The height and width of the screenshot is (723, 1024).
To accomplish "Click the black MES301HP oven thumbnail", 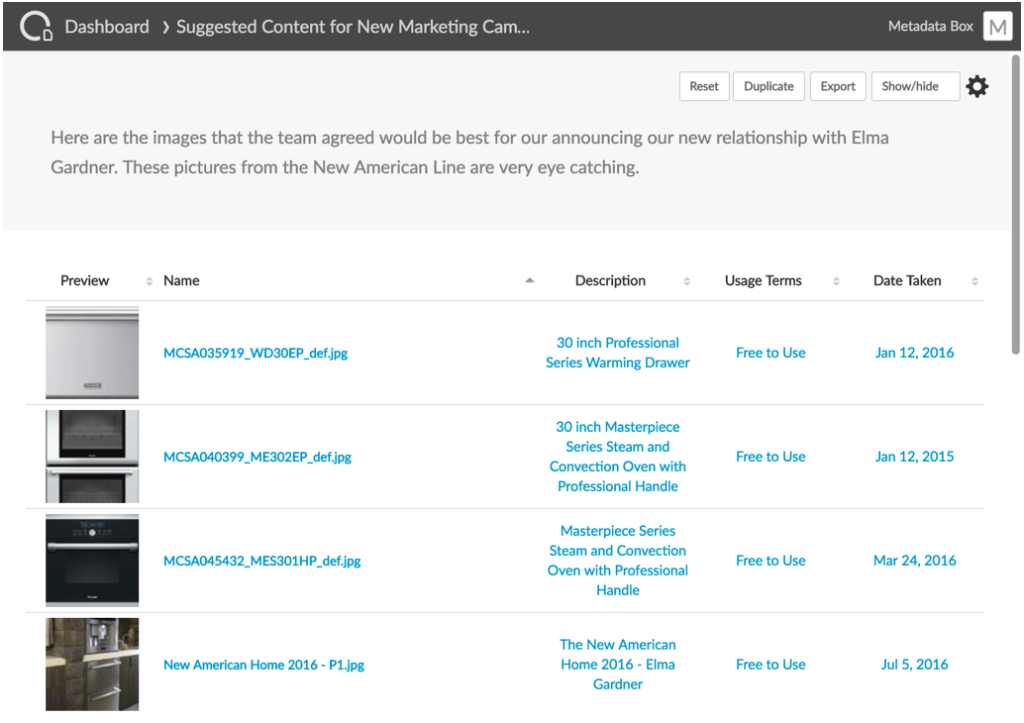I will 92,561.
